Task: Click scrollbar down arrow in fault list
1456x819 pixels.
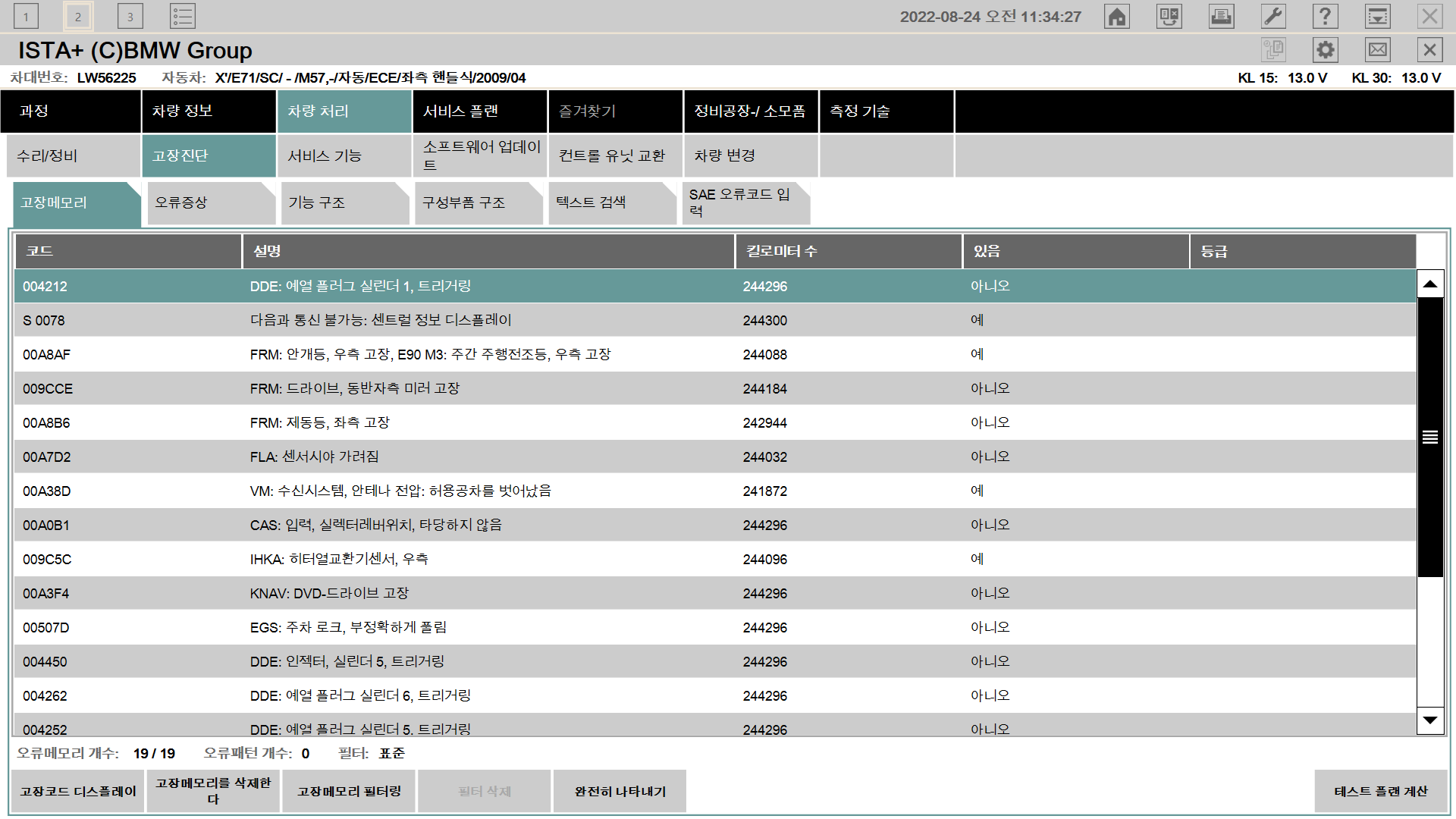Action: pyautogui.click(x=1430, y=720)
